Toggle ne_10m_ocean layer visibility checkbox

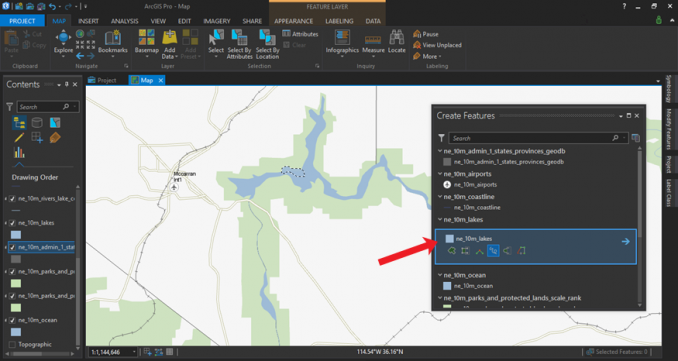point(13,320)
